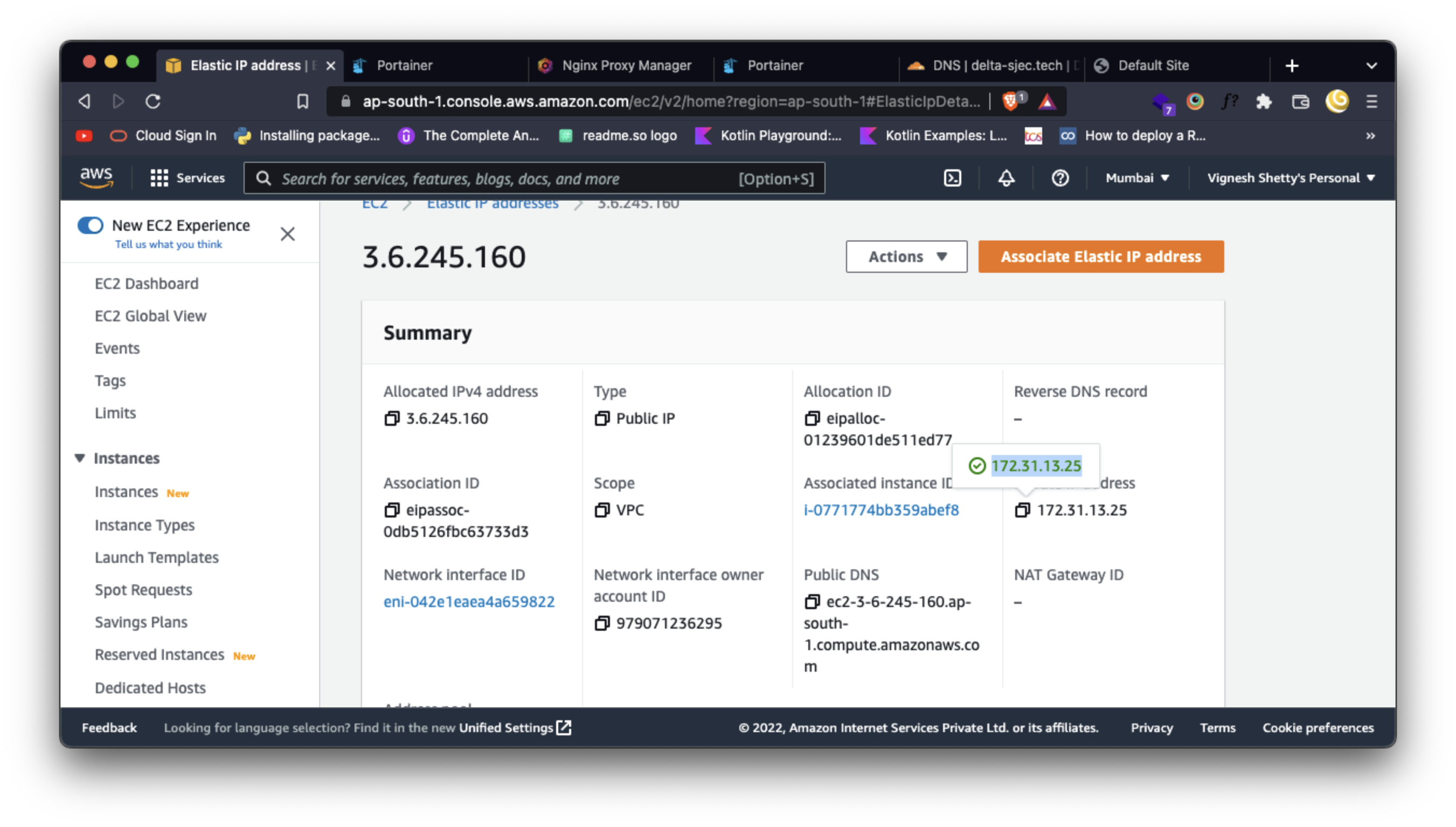Screen dimensions: 1456x827
Task: Open the Mumbai region selector
Action: (x=1137, y=178)
